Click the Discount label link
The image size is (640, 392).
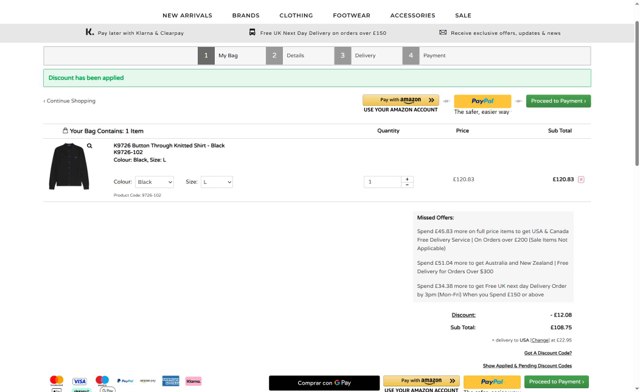[x=463, y=315]
